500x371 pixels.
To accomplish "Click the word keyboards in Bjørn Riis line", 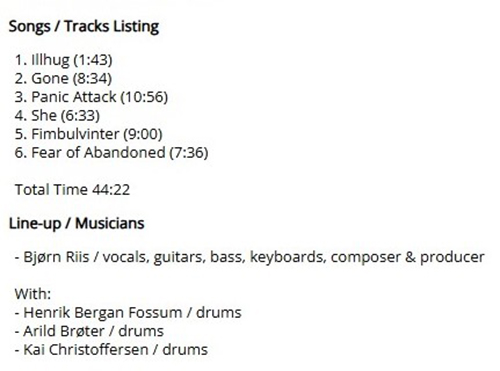I will tap(288, 257).
